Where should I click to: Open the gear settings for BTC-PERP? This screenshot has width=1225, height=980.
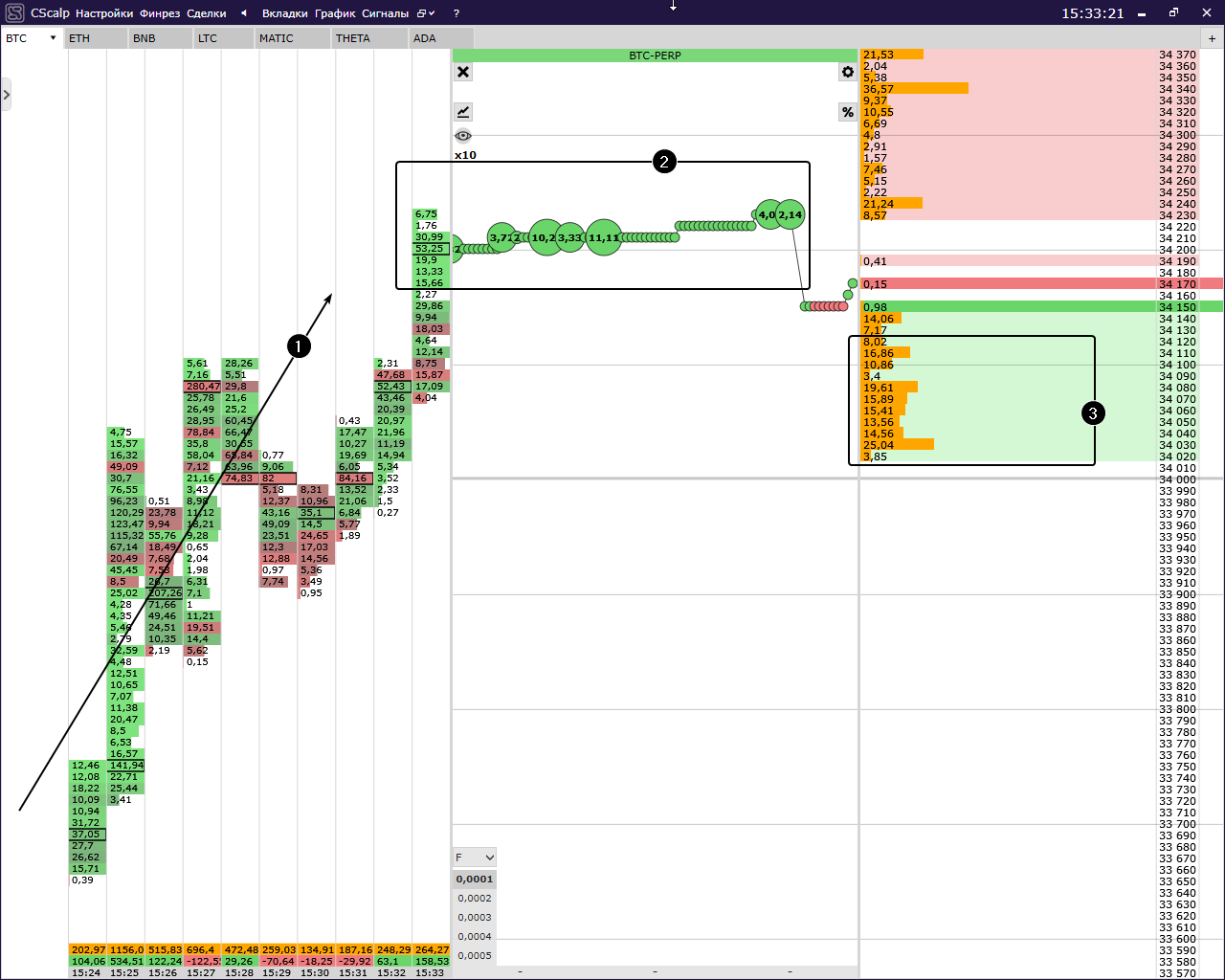[847, 72]
